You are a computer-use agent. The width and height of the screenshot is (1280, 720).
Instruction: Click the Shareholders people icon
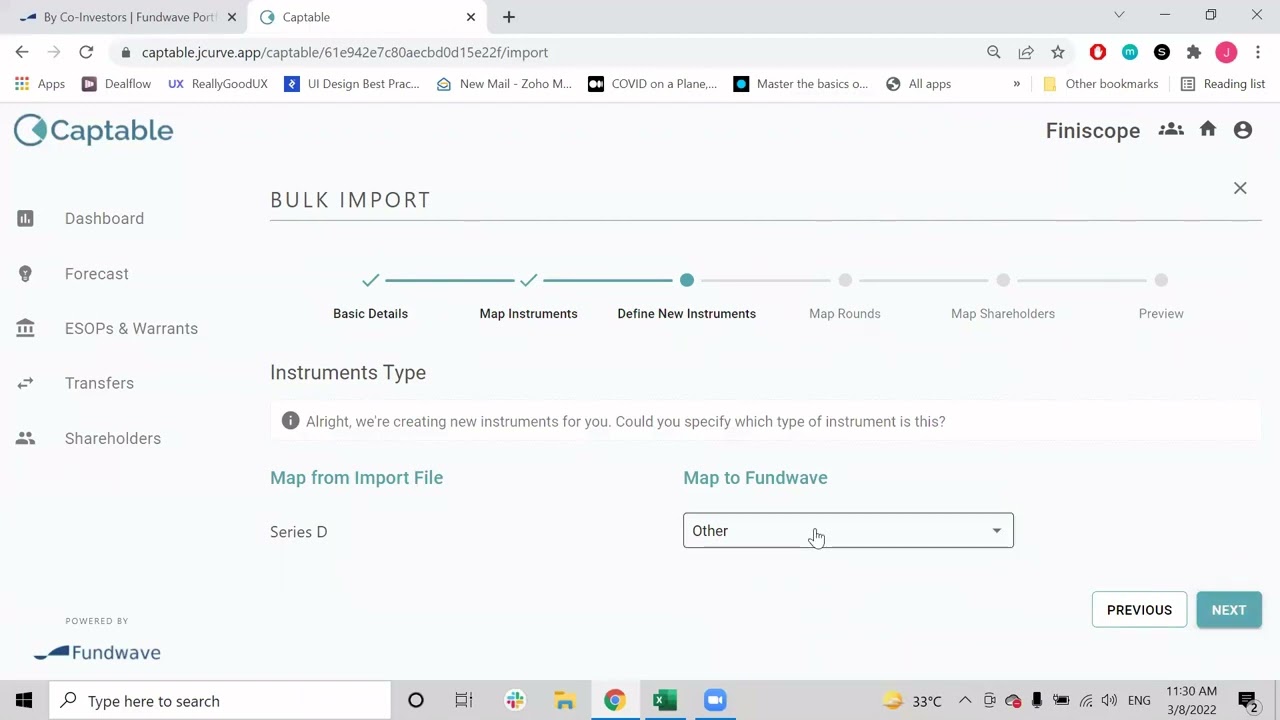pyautogui.click(x=25, y=438)
